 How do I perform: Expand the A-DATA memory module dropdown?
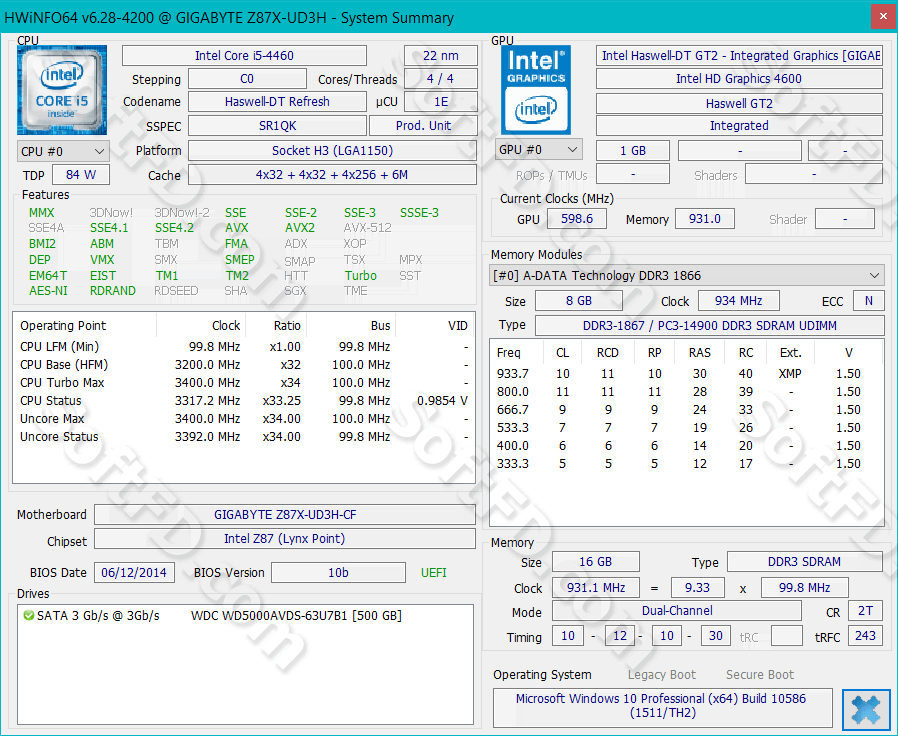[687, 275]
